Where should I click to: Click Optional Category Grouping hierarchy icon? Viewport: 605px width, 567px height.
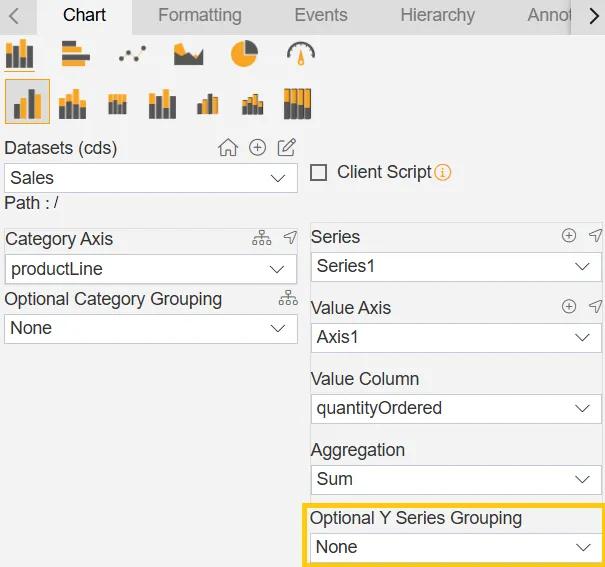(x=288, y=298)
